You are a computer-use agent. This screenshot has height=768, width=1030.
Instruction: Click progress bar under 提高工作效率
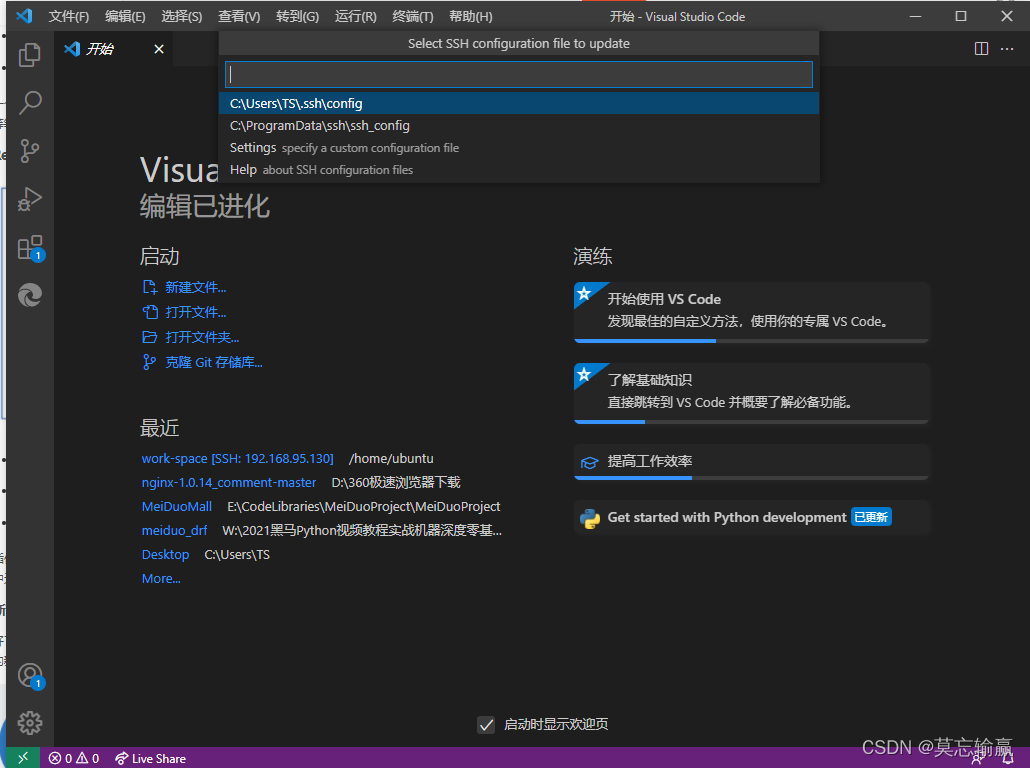click(751, 478)
